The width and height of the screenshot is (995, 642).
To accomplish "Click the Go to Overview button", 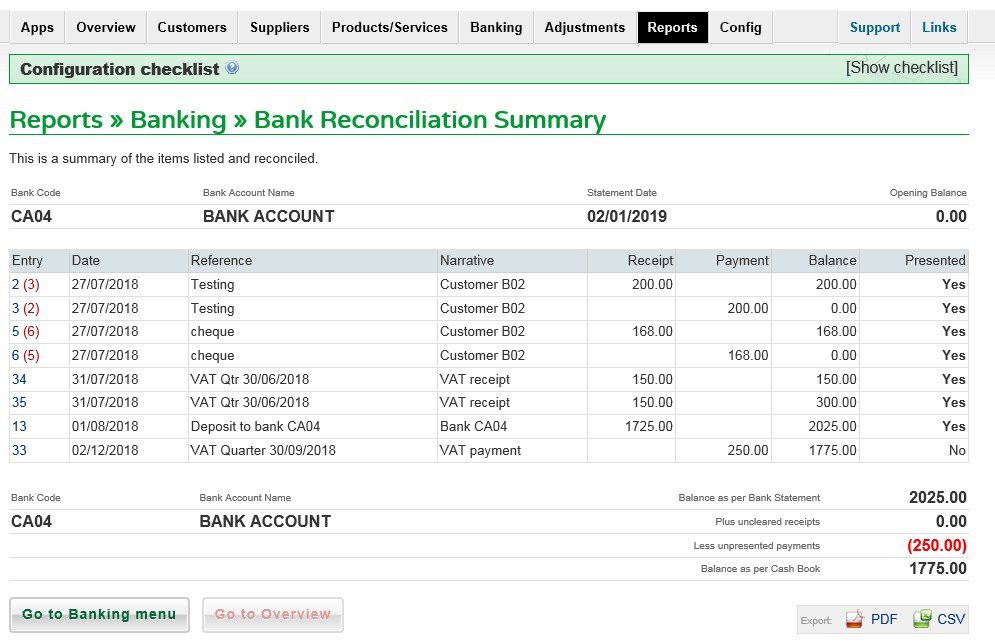I will (272, 614).
